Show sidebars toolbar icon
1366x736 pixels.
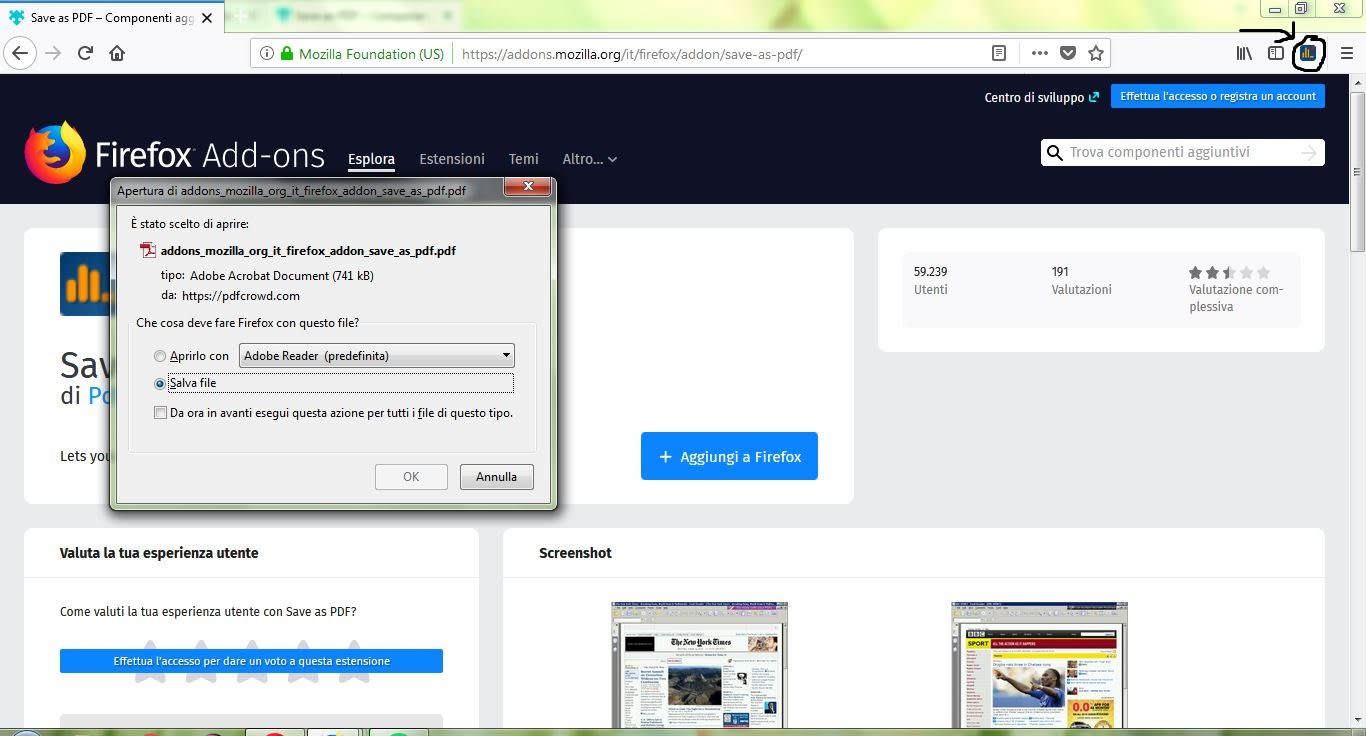pos(1276,54)
